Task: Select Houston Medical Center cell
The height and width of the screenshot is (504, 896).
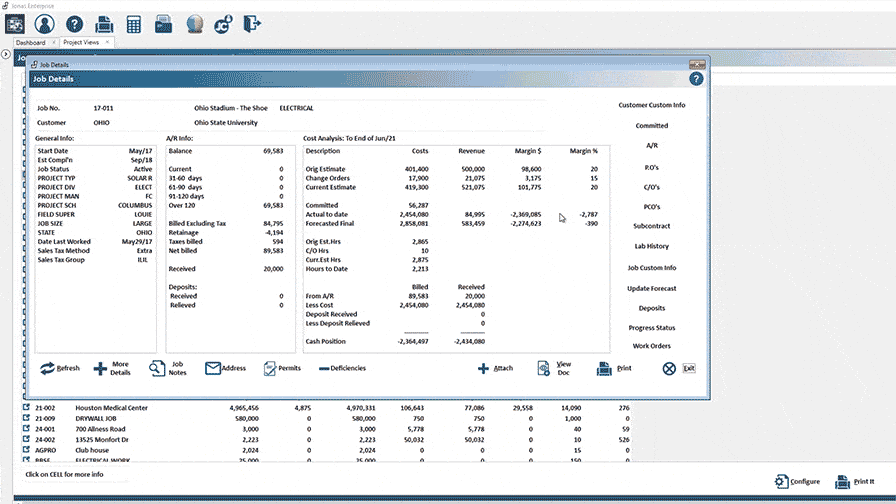Action: pyautogui.click(x=111, y=408)
